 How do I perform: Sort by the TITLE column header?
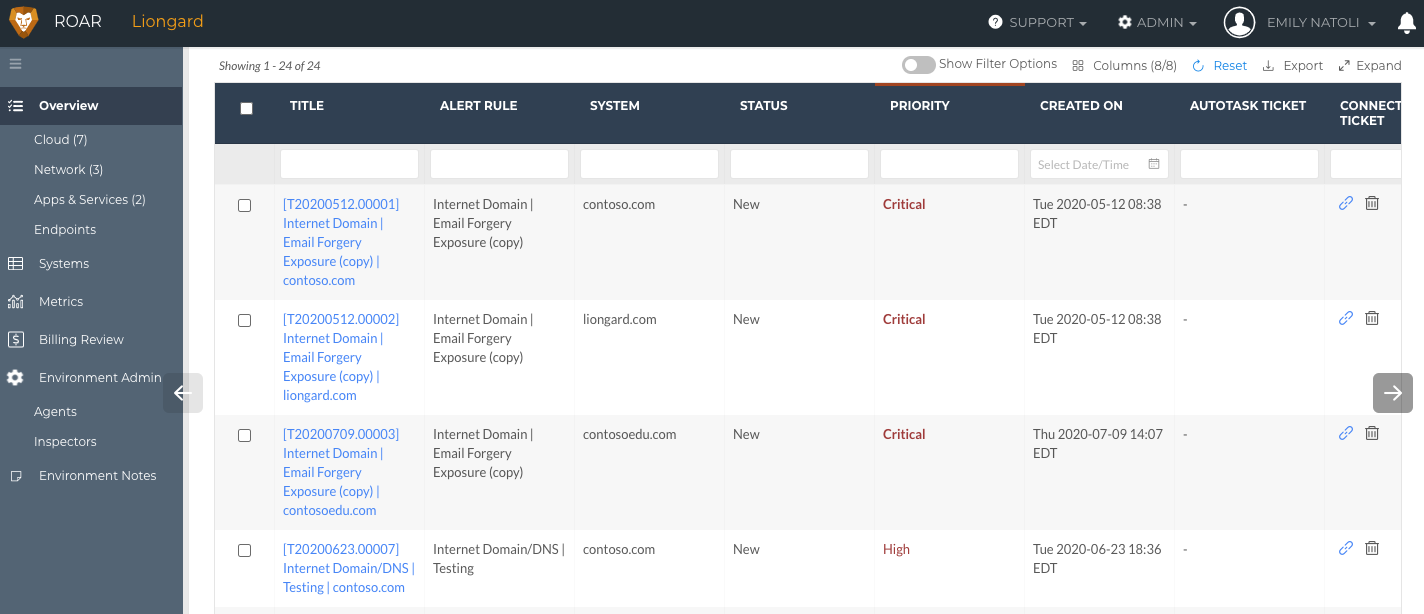pos(307,105)
